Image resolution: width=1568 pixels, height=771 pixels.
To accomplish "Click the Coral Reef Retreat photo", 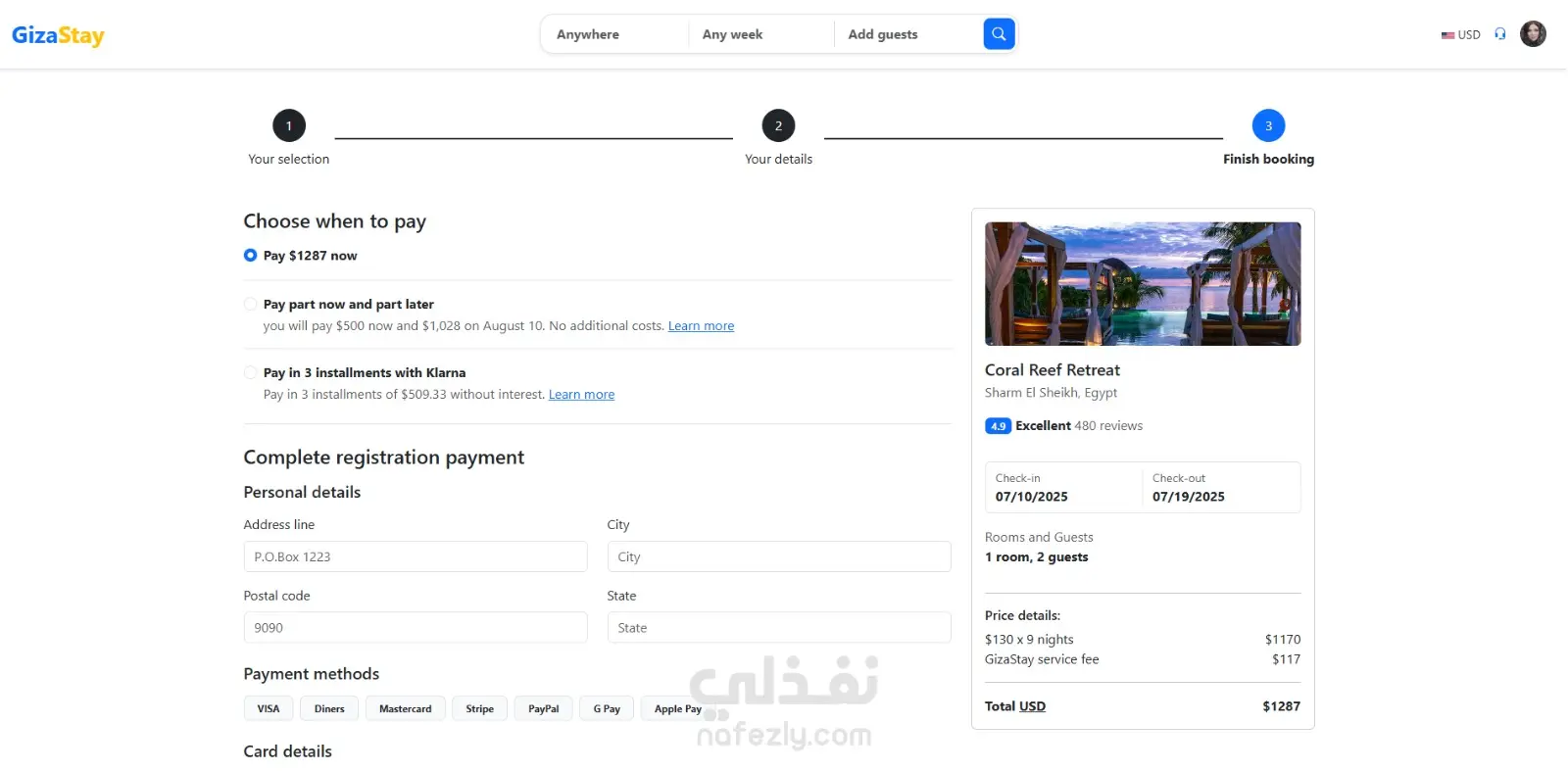I will [x=1143, y=284].
